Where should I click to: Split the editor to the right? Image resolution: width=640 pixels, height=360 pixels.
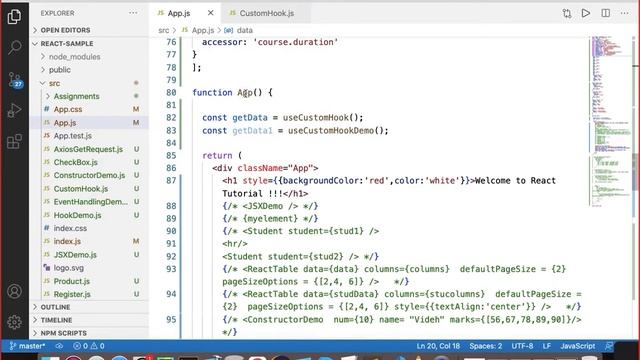coord(606,13)
